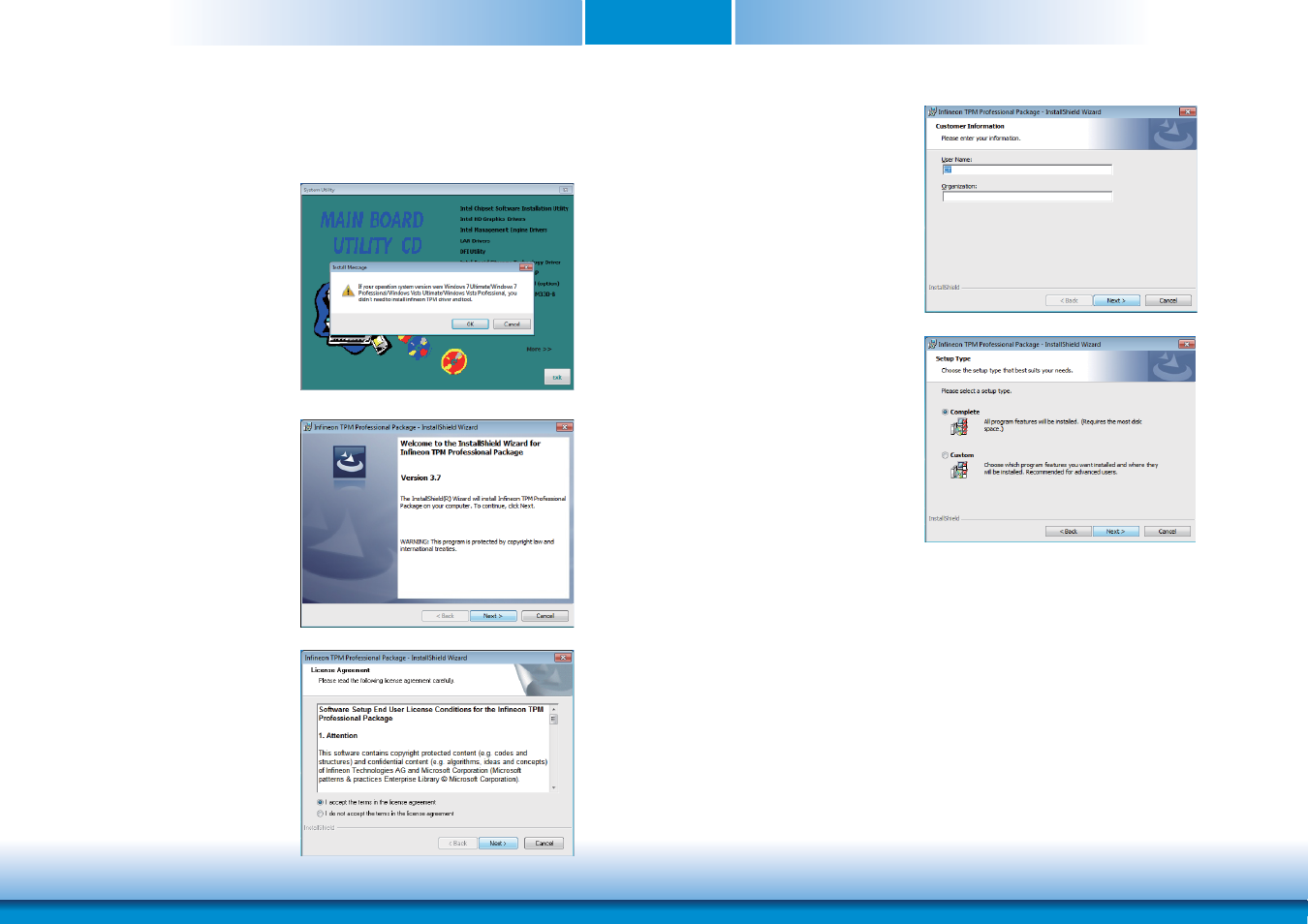Click 'Please select a setup type.' text

click(x=977, y=391)
